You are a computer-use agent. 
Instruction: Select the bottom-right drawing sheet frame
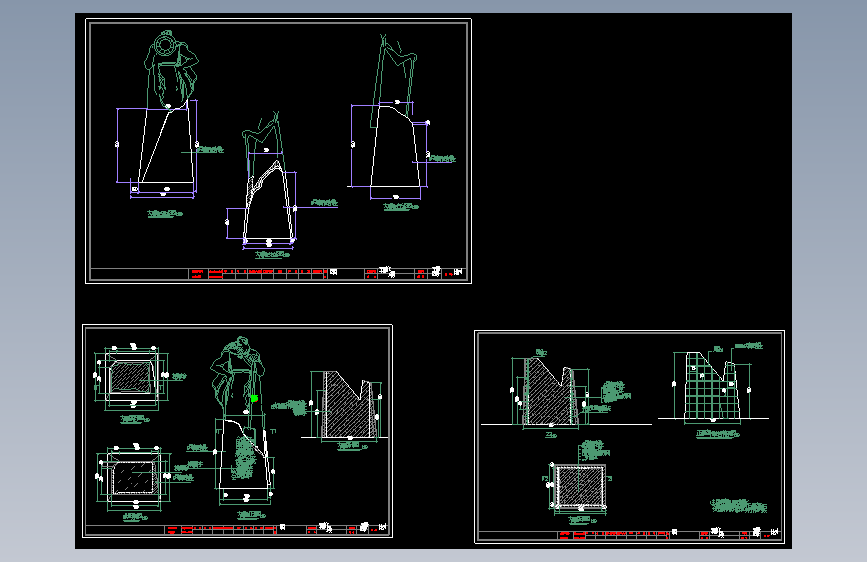[x=629, y=437]
